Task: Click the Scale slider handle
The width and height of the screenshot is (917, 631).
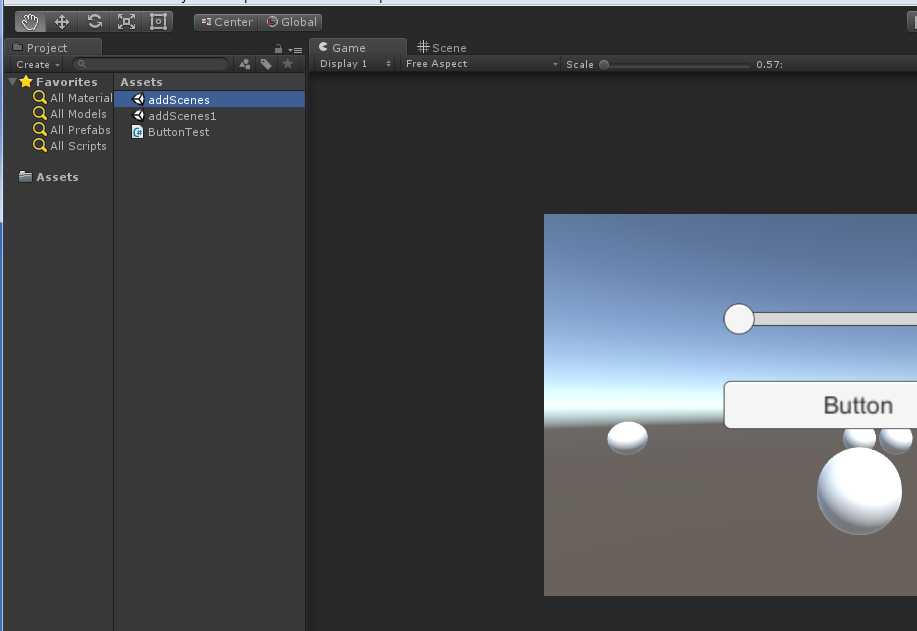Action: pyautogui.click(x=604, y=64)
